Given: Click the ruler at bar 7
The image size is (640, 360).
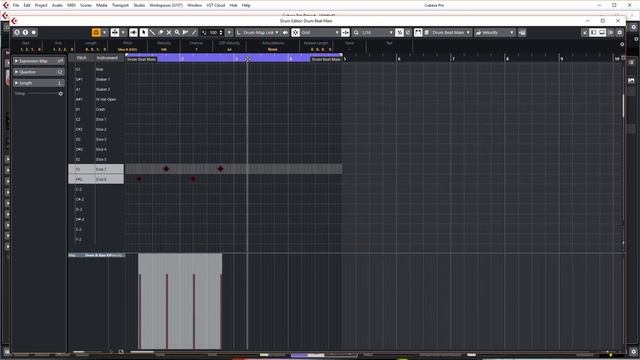Looking at the screenshot, I should click(453, 59).
